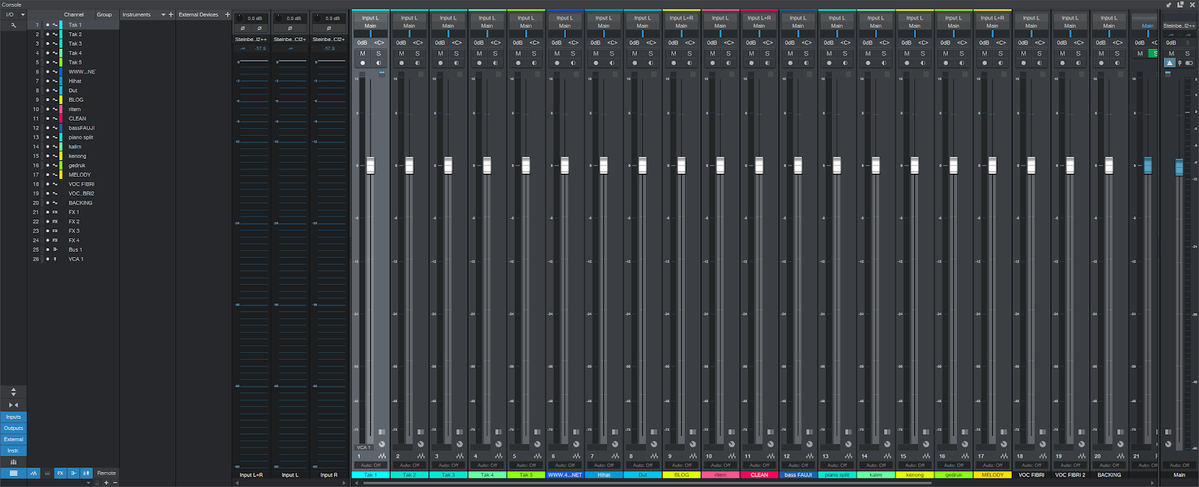Mute the Hihat channel
The height and width of the screenshot is (487, 1199).
pyautogui.click(x=596, y=54)
